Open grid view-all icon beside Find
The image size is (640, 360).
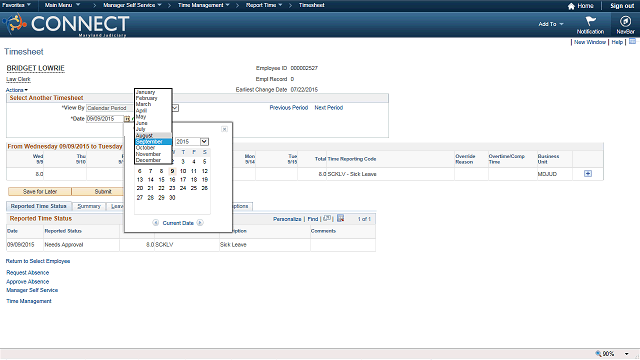point(327,218)
